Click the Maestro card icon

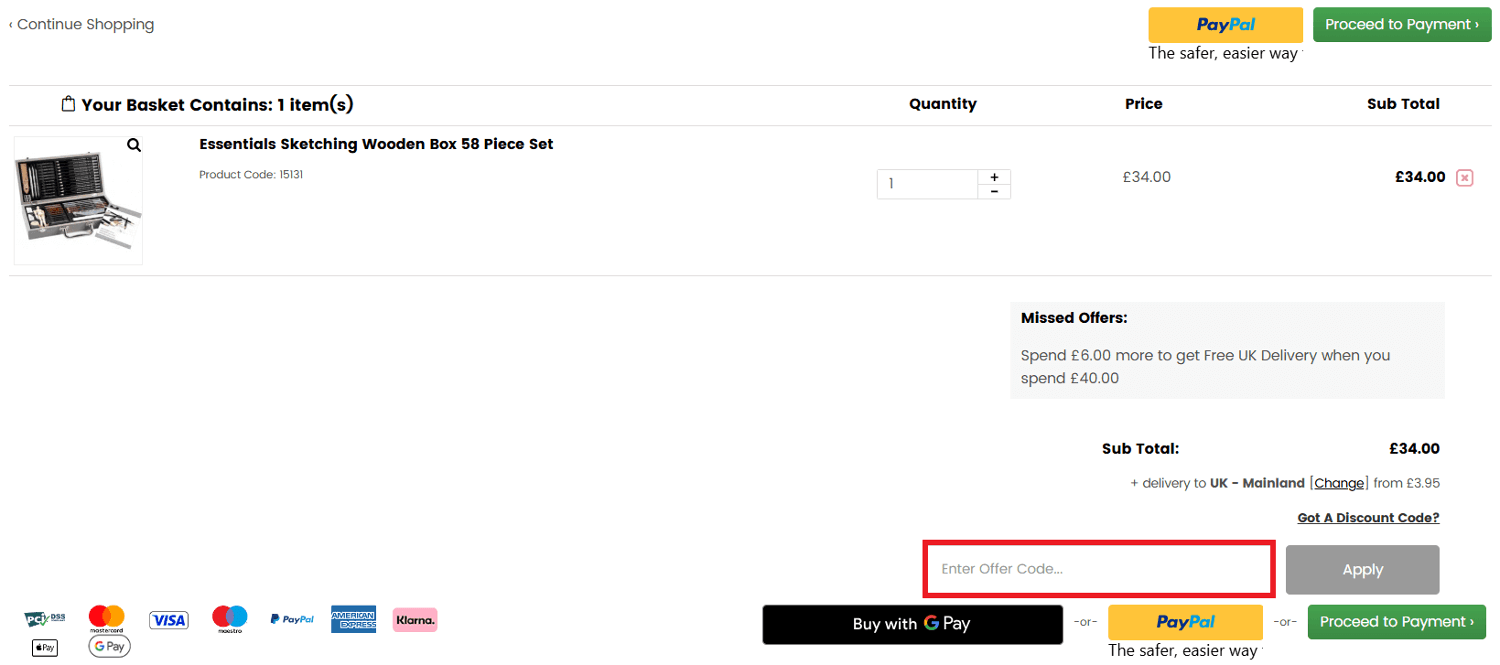pos(230,619)
